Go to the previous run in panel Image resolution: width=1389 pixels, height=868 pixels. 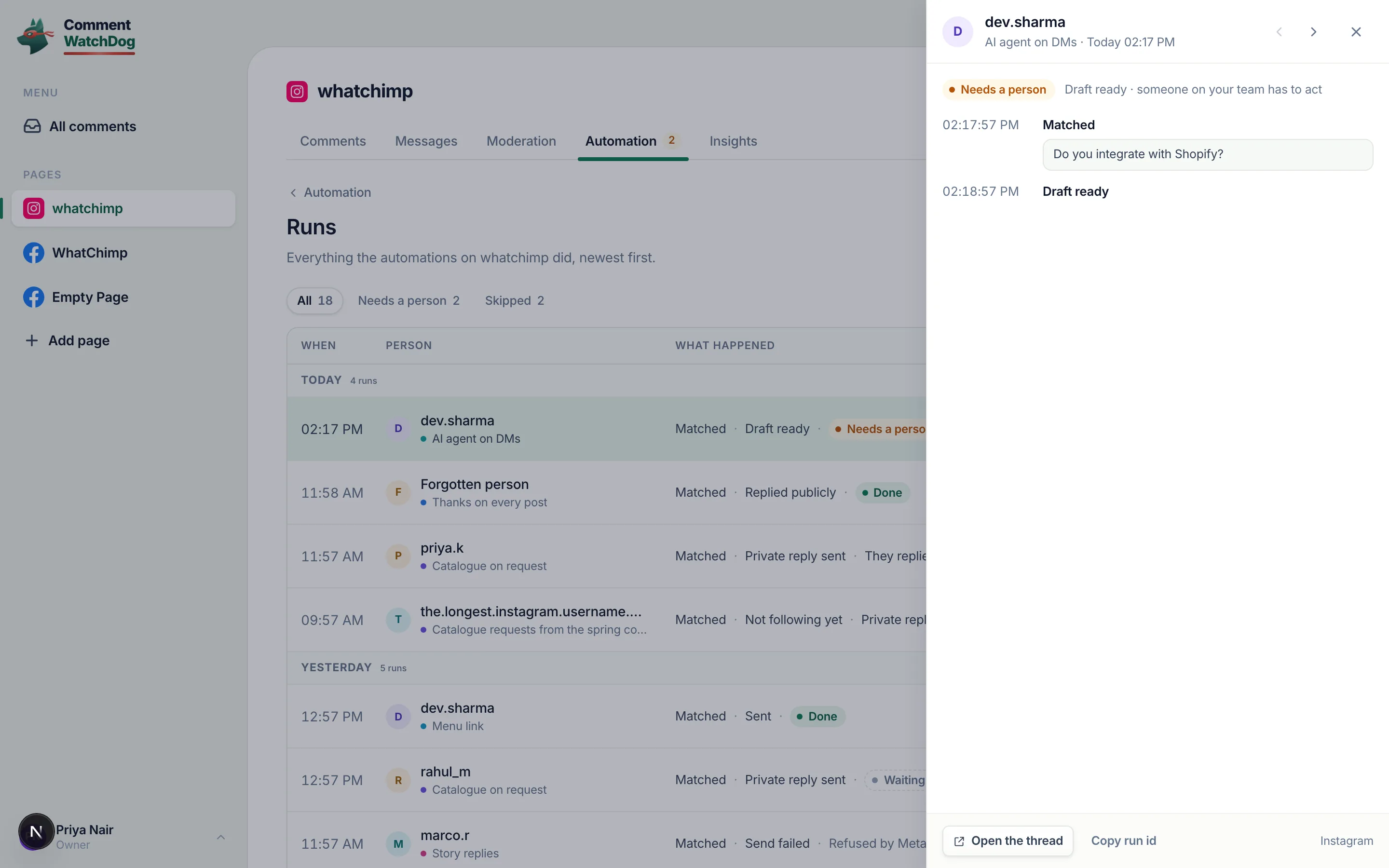point(1279,31)
